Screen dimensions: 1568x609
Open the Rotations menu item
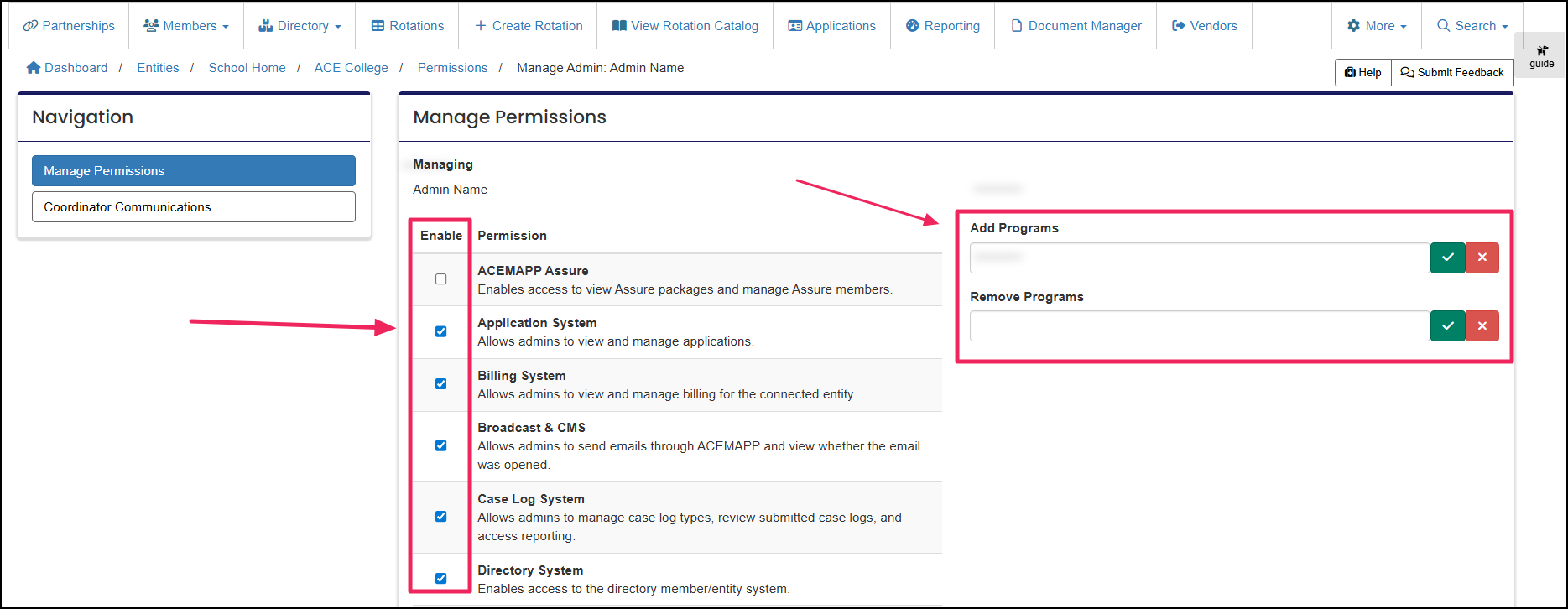coord(407,26)
